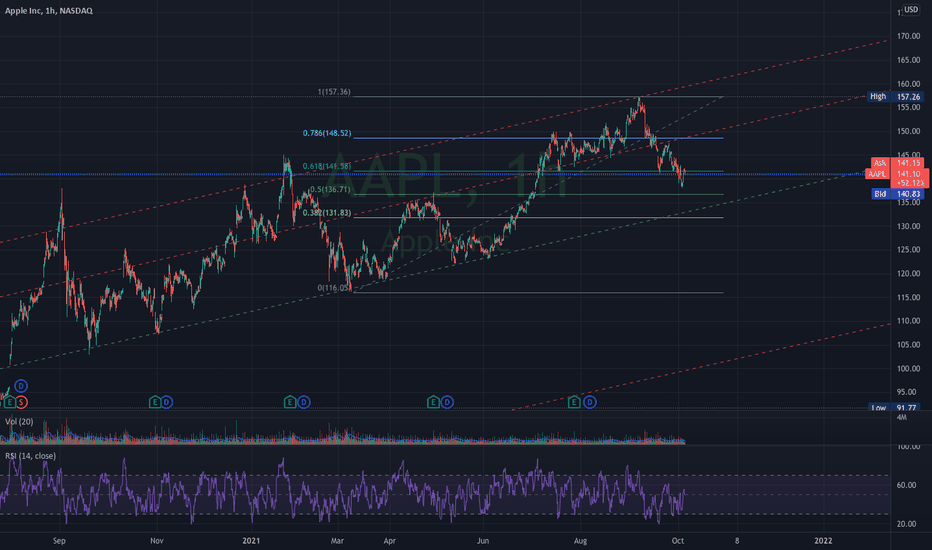Viewport: 932px width, 550px height.
Task: Click the 170.00 price axis label
Action: click(908, 36)
